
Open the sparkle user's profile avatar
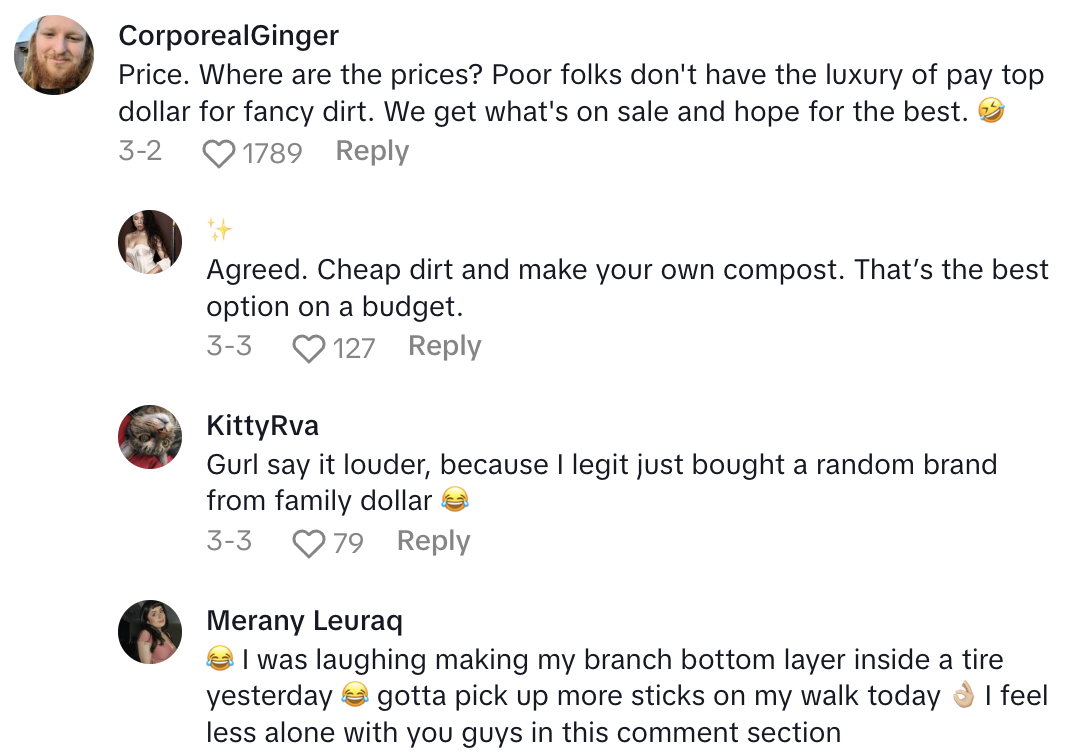(150, 241)
